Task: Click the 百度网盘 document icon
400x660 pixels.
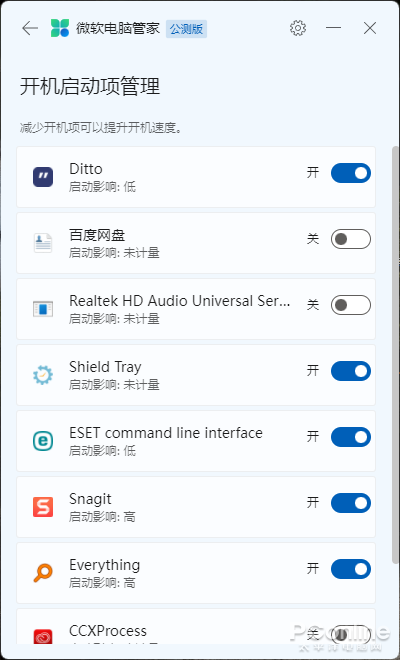Action: click(x=43, y=243)
